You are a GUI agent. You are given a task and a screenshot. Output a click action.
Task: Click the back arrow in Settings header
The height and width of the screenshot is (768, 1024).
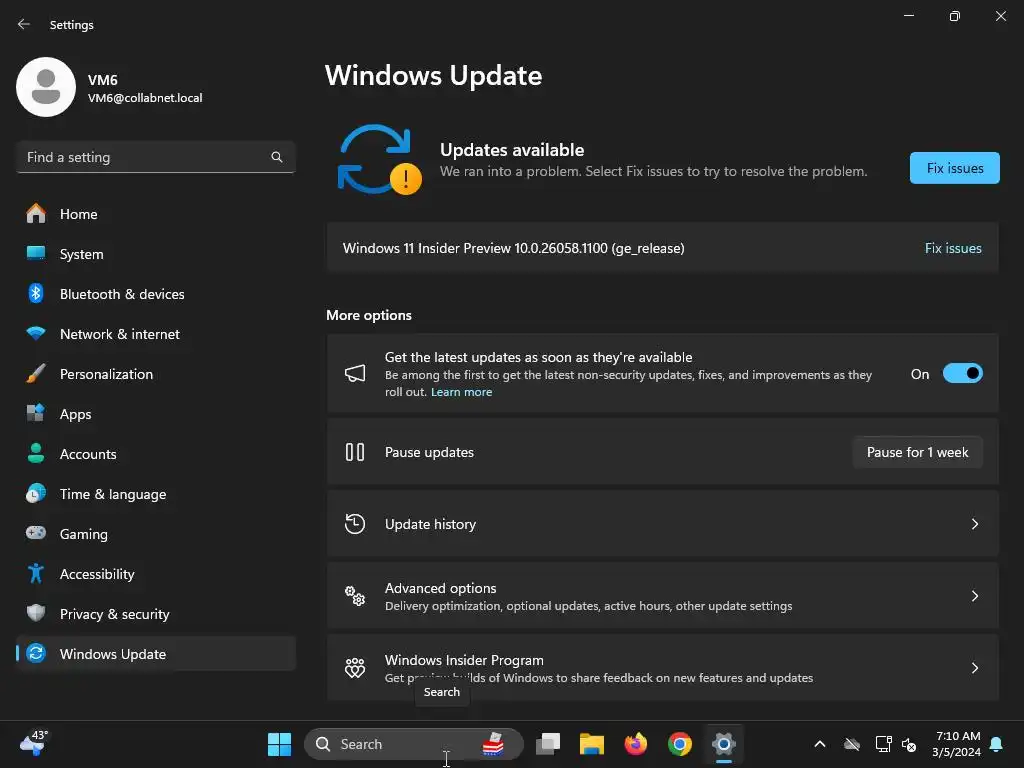coord(24,24)
